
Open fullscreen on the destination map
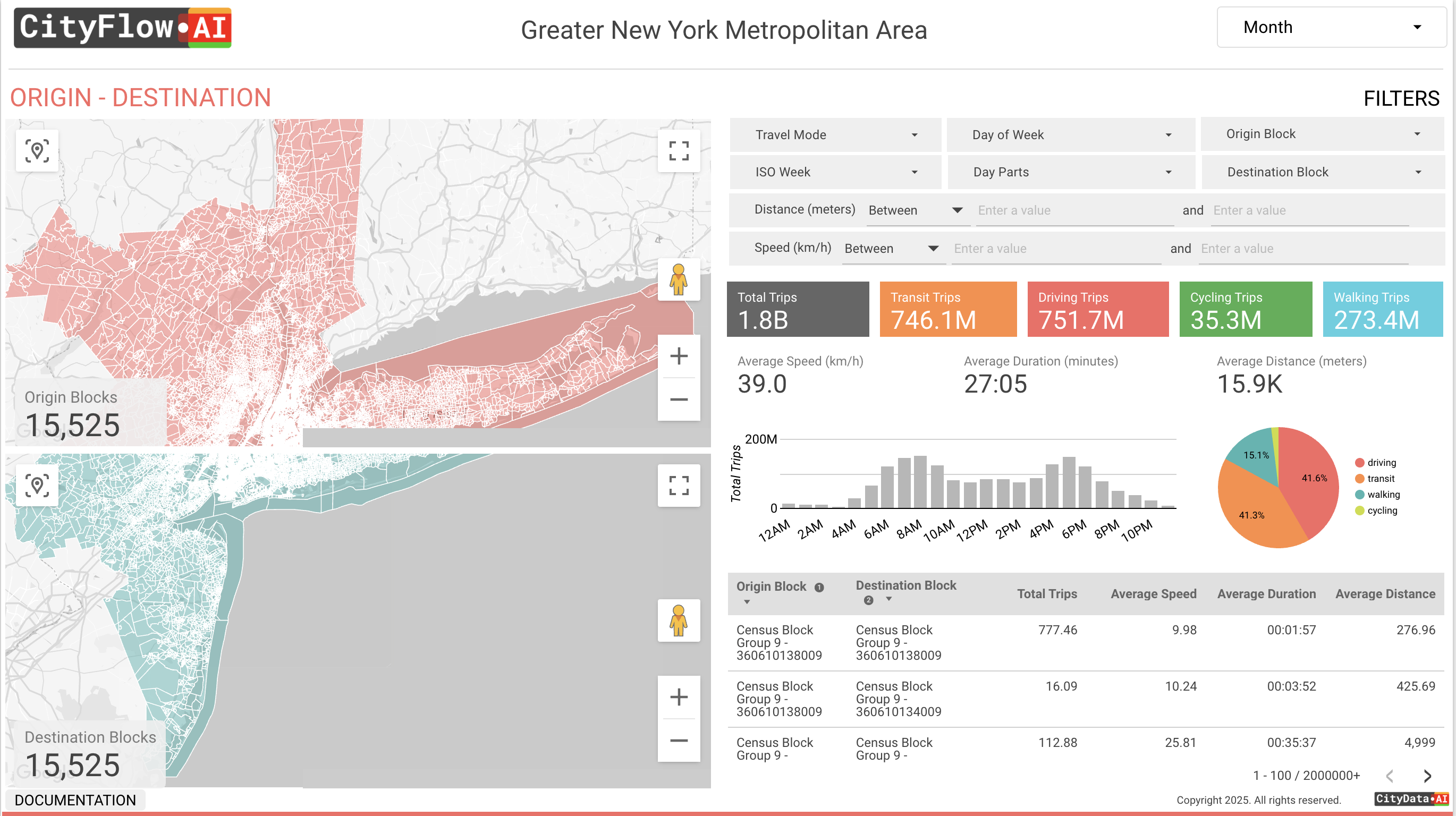(678, 486)
